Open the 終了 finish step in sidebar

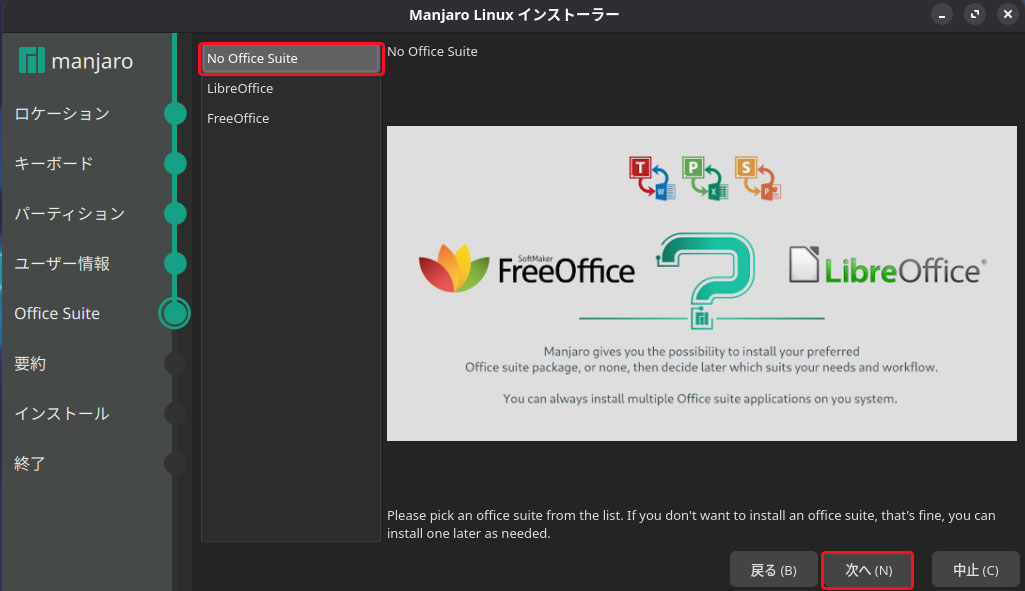coord(30,464)
